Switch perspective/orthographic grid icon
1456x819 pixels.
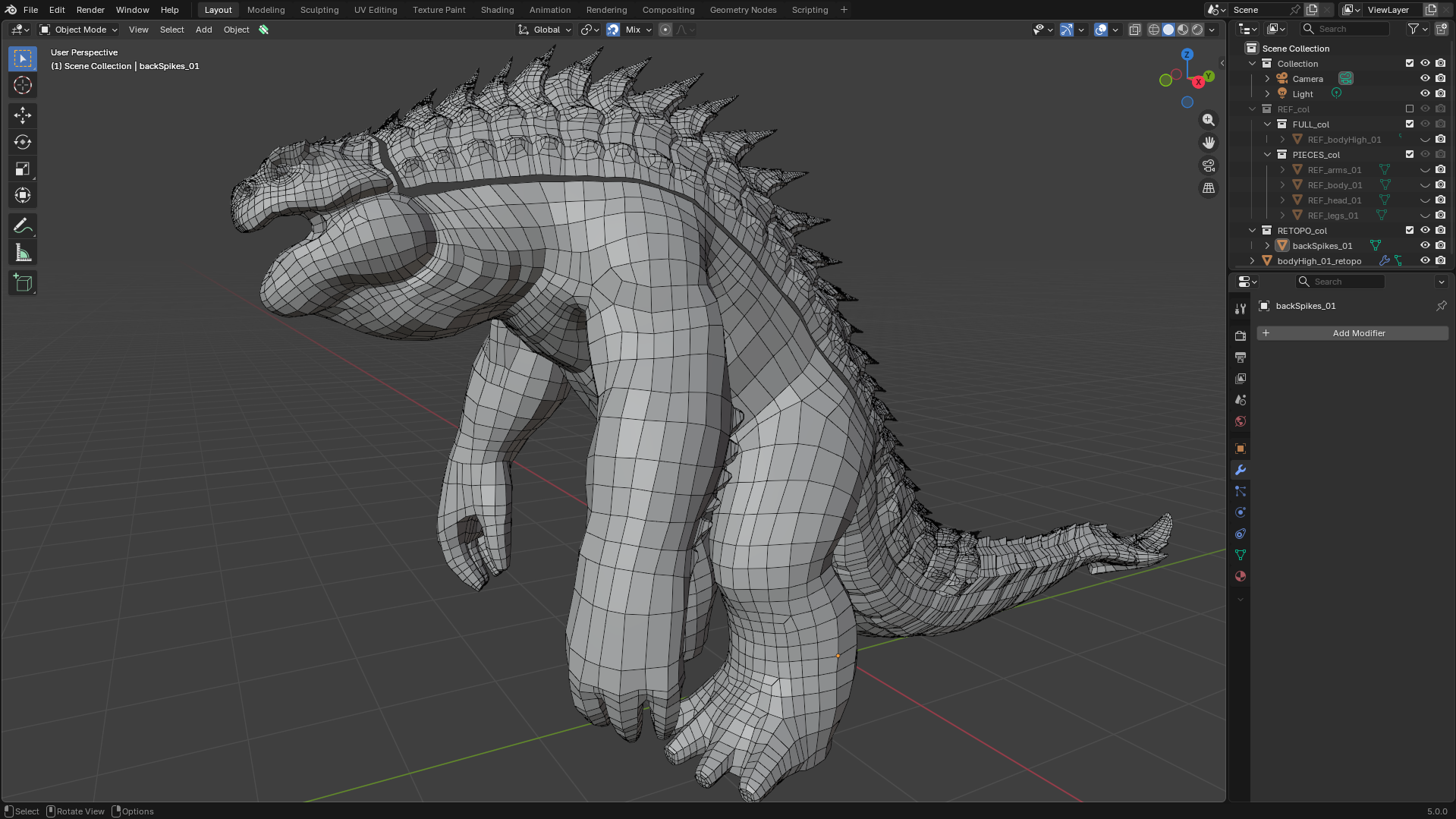tap(1209, 188)
